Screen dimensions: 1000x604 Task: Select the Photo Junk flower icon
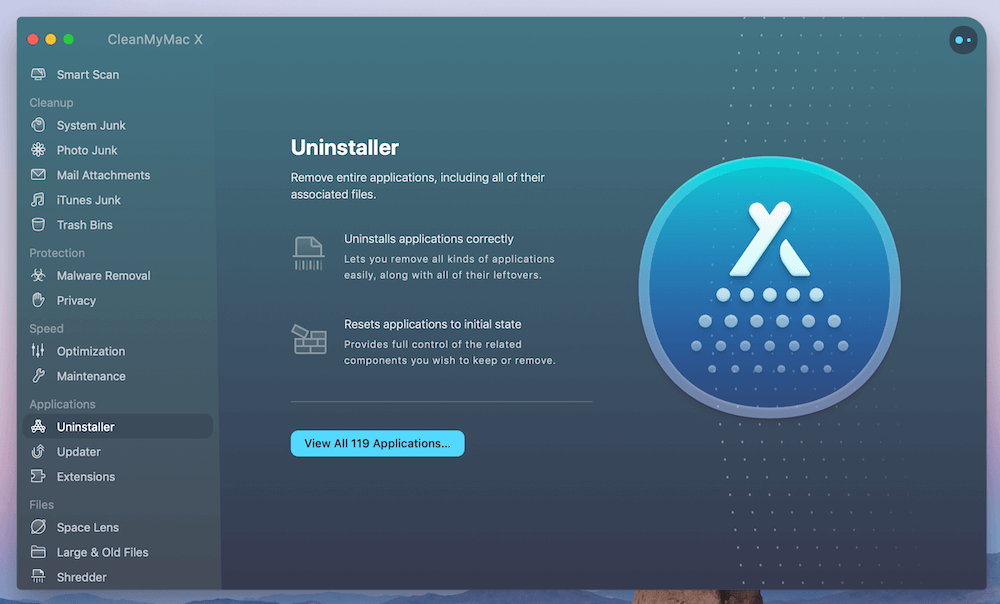tap(38, 150)
